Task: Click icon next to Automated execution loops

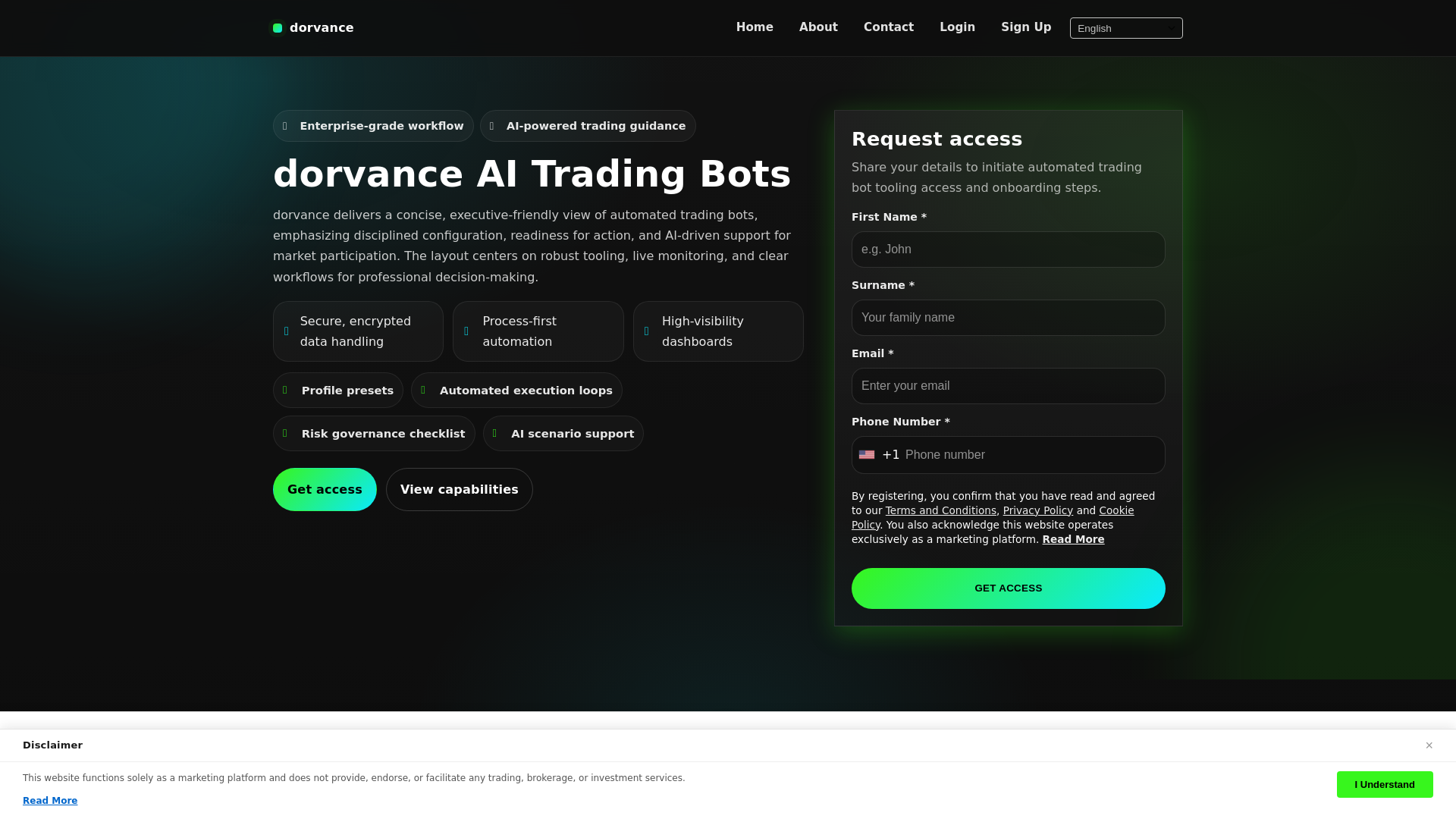Action: (x=423, y=390)
